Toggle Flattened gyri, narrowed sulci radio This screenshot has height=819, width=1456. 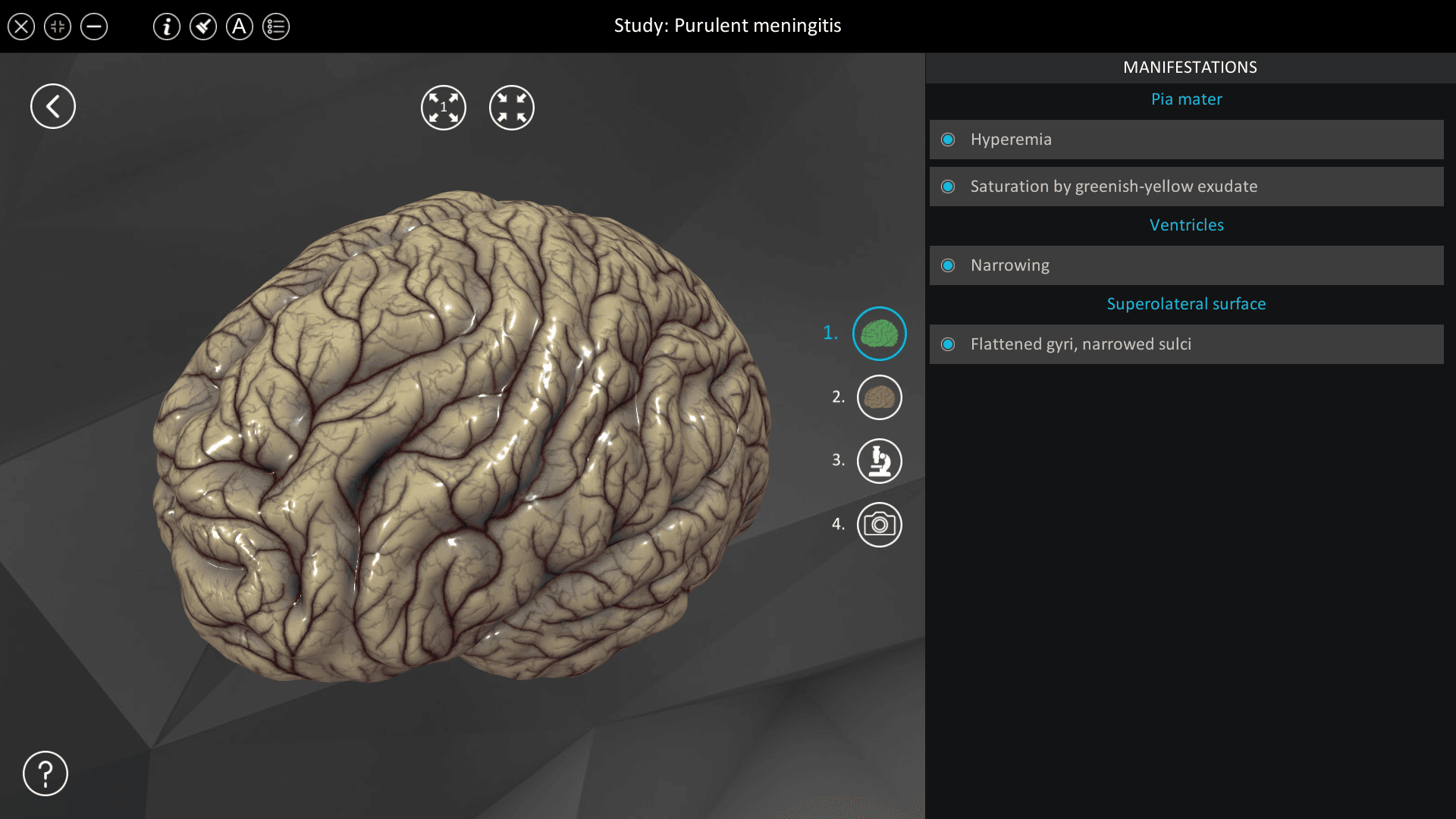pyautogui.click(x=948, y=344)
